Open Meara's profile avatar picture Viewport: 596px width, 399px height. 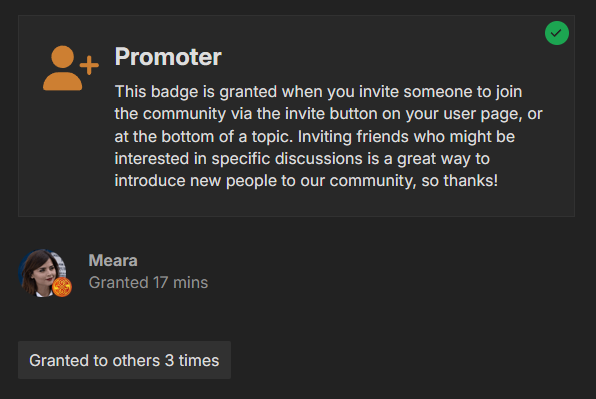pos(42,273)
